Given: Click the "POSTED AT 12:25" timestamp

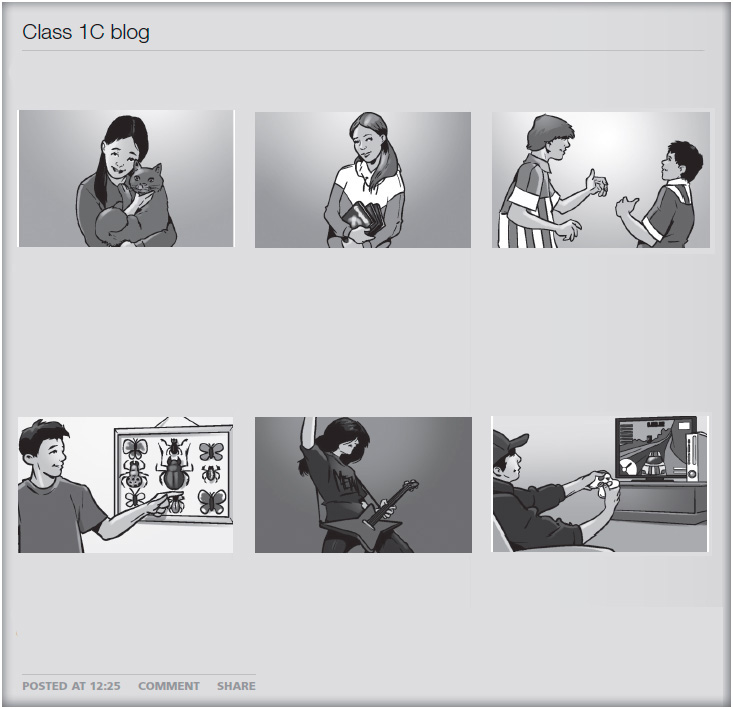Looking at the screenshot, I should pyautogui.click(x=71, y=686).
